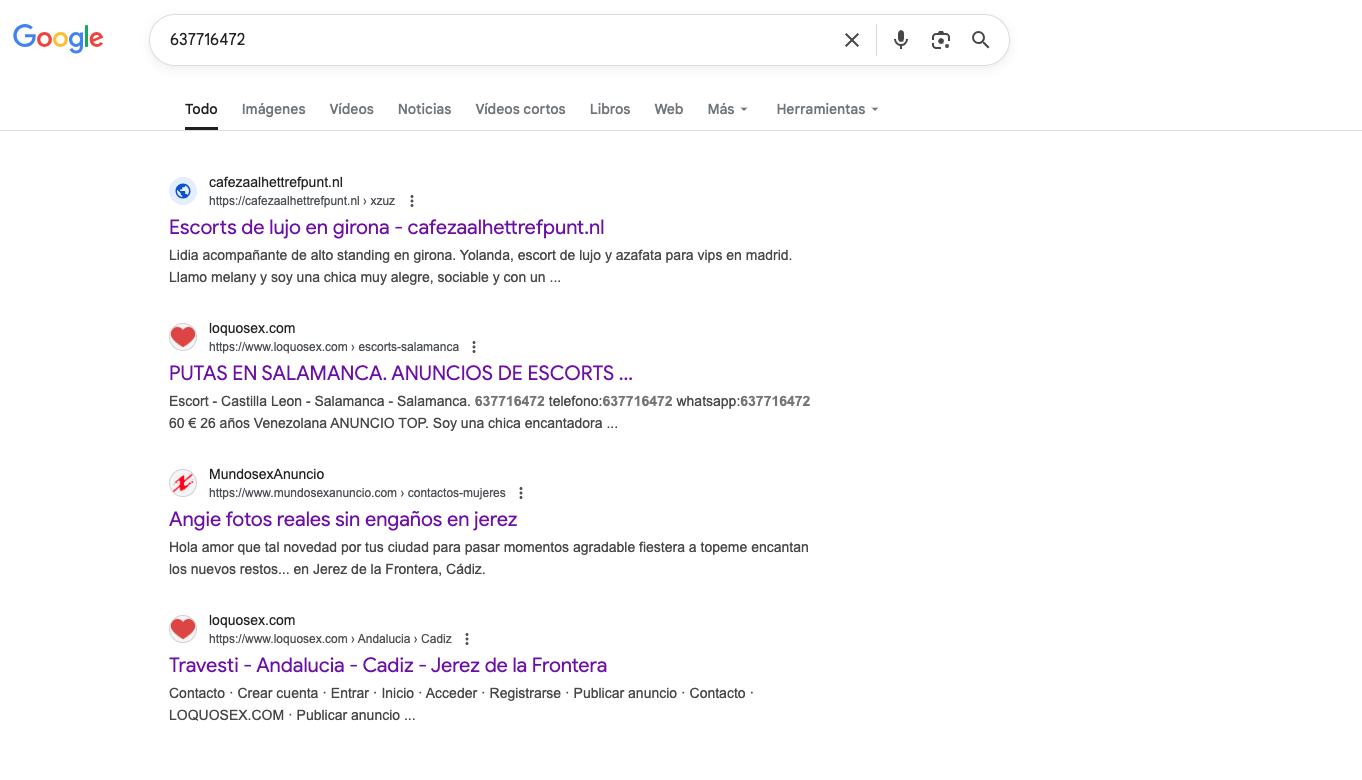Switch to the Vídeos tab

(x=352, y=109)
